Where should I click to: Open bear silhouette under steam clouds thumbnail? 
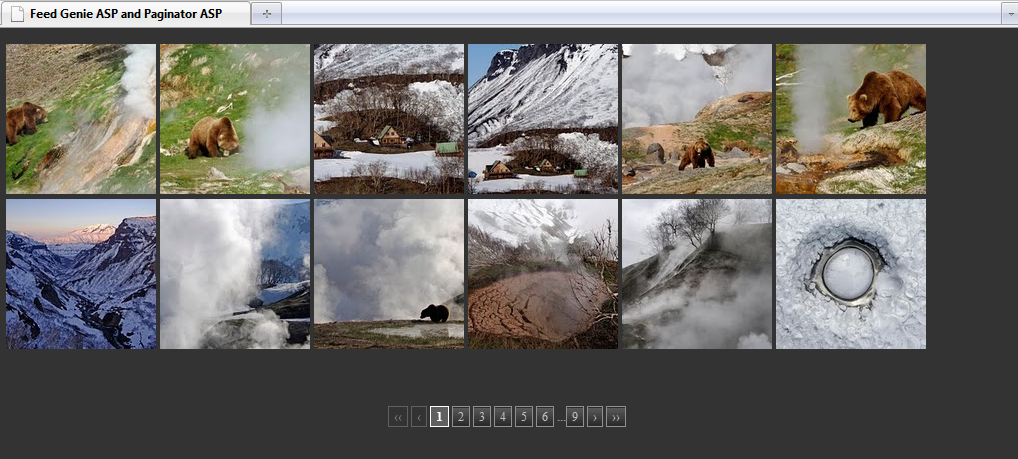point(389,274)
